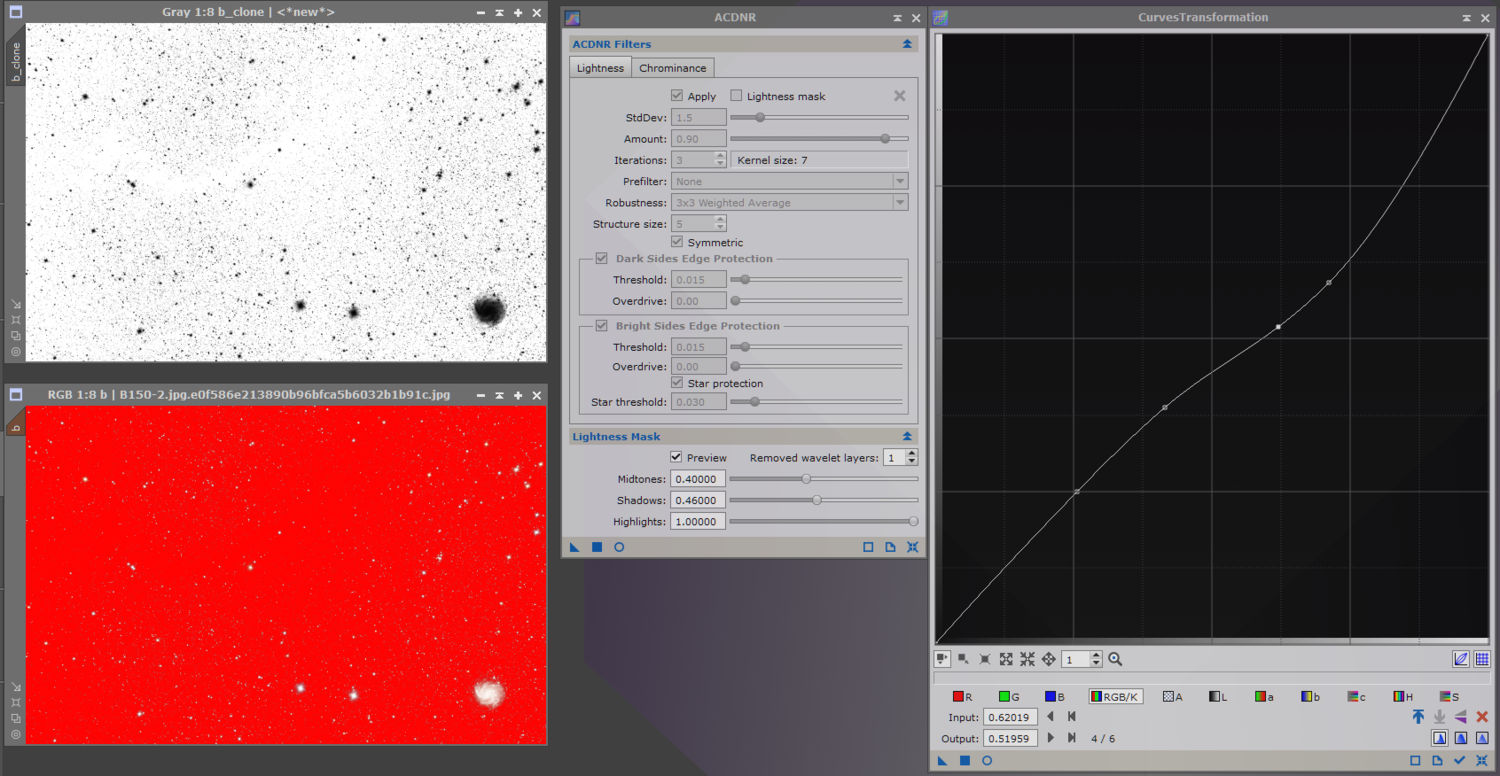Select the L lightness channel button
The height and width of the screenshot is (776, 1500).
point(1217,696)
